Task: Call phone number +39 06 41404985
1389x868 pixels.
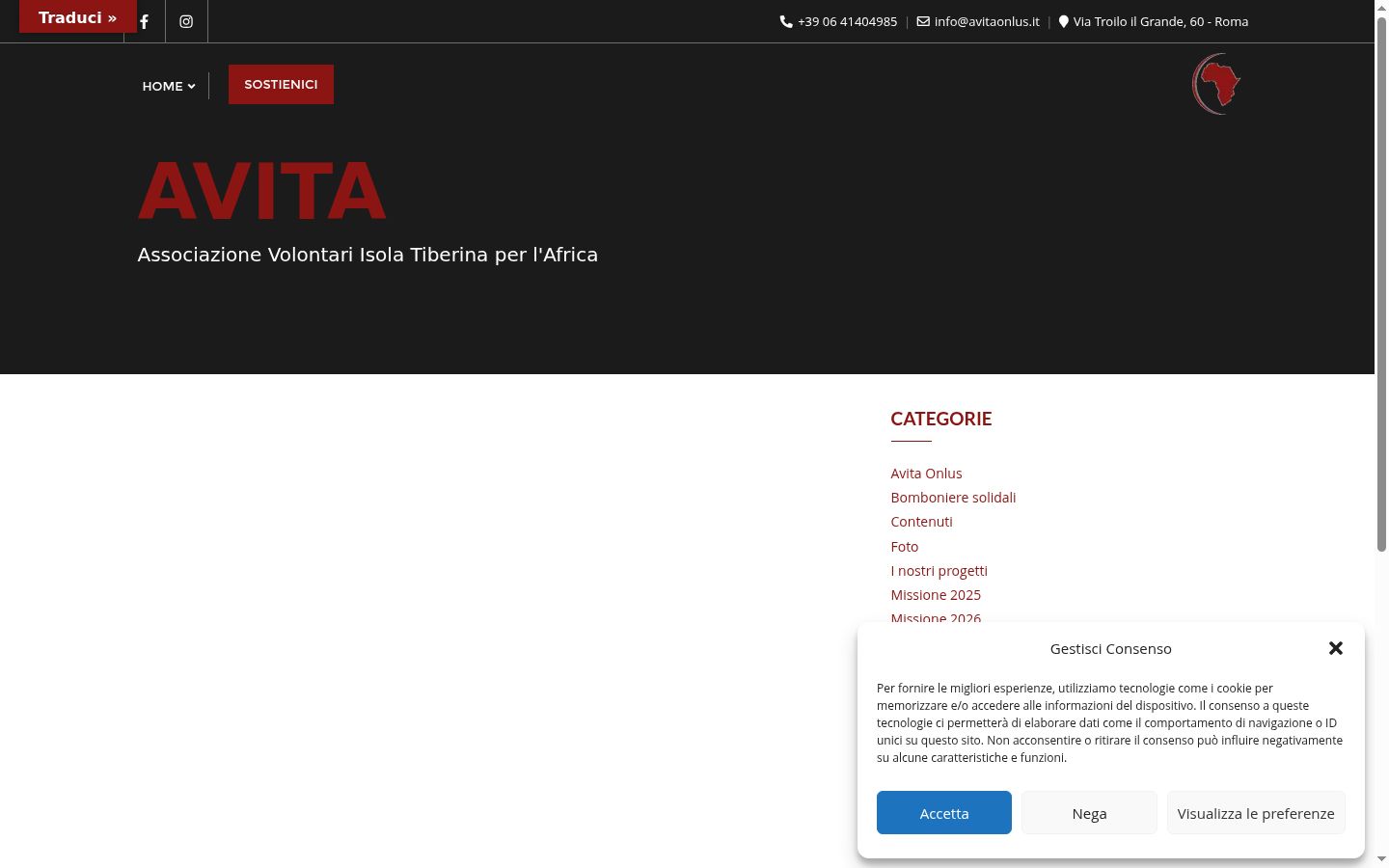Action: tap(847, 21)
